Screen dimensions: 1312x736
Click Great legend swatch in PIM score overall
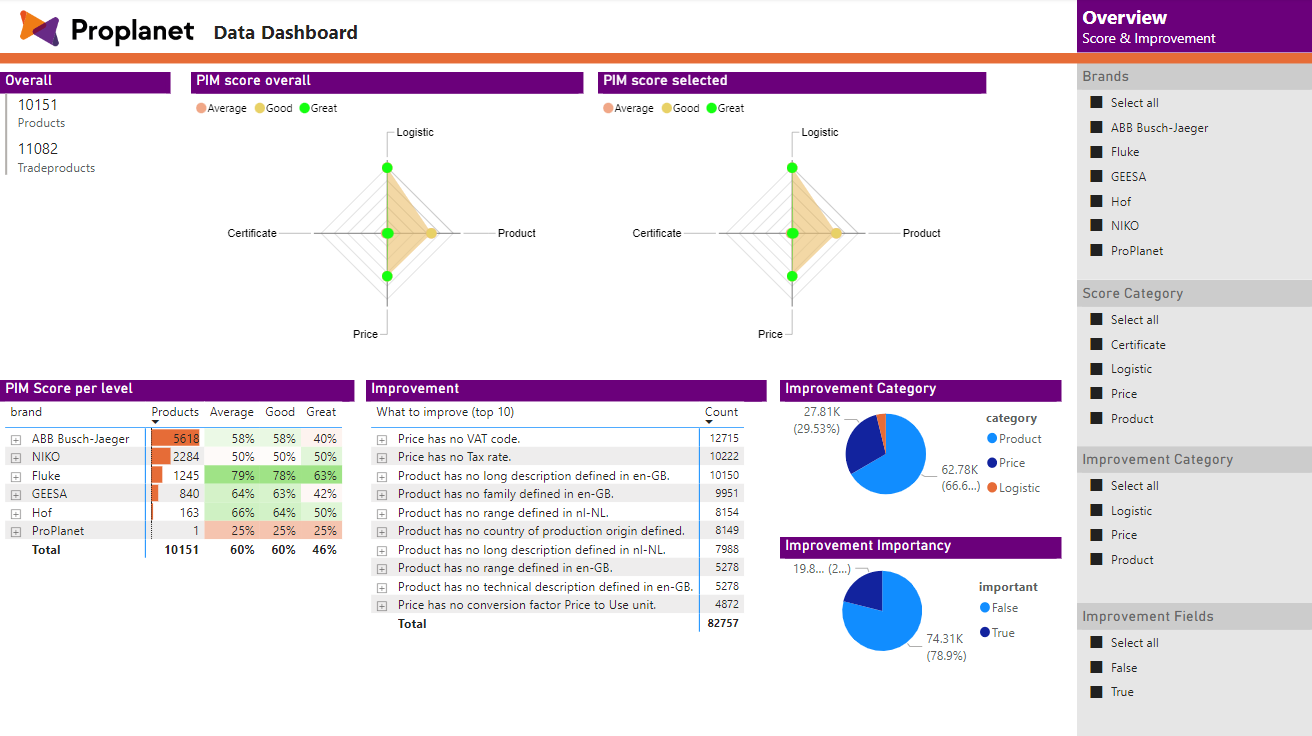tap(305, 108)
